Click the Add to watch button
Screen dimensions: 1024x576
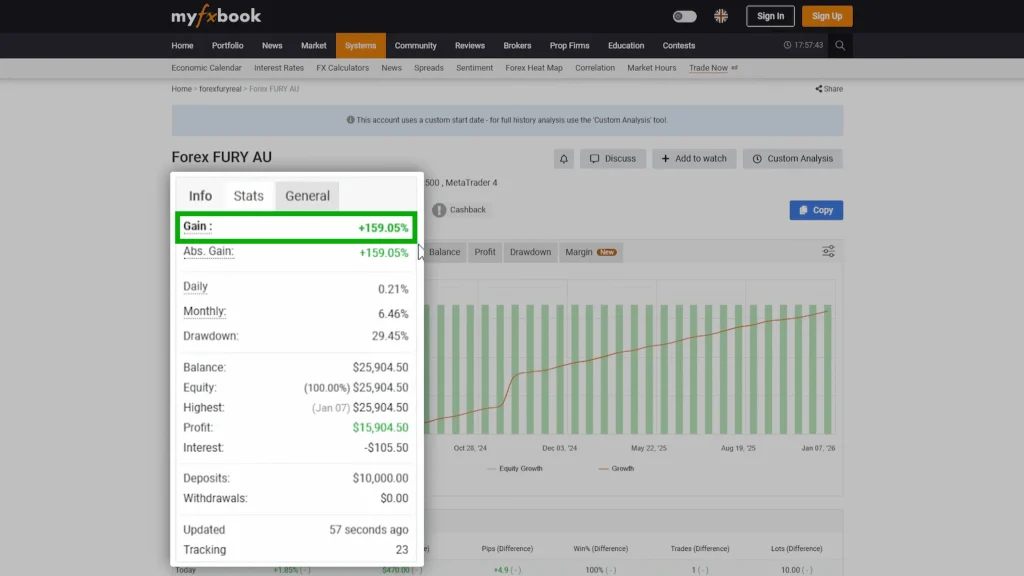(x=694, y=159)
